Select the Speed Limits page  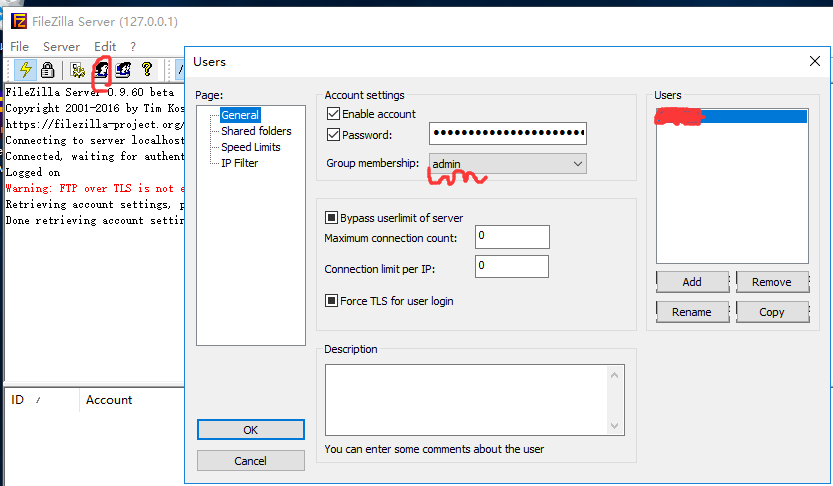251,147
